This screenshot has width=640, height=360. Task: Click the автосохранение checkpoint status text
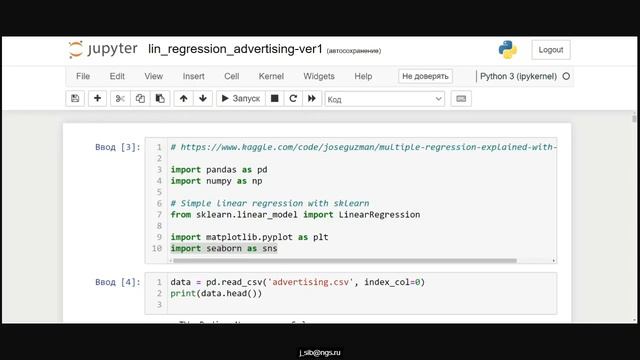pos(354,51)
